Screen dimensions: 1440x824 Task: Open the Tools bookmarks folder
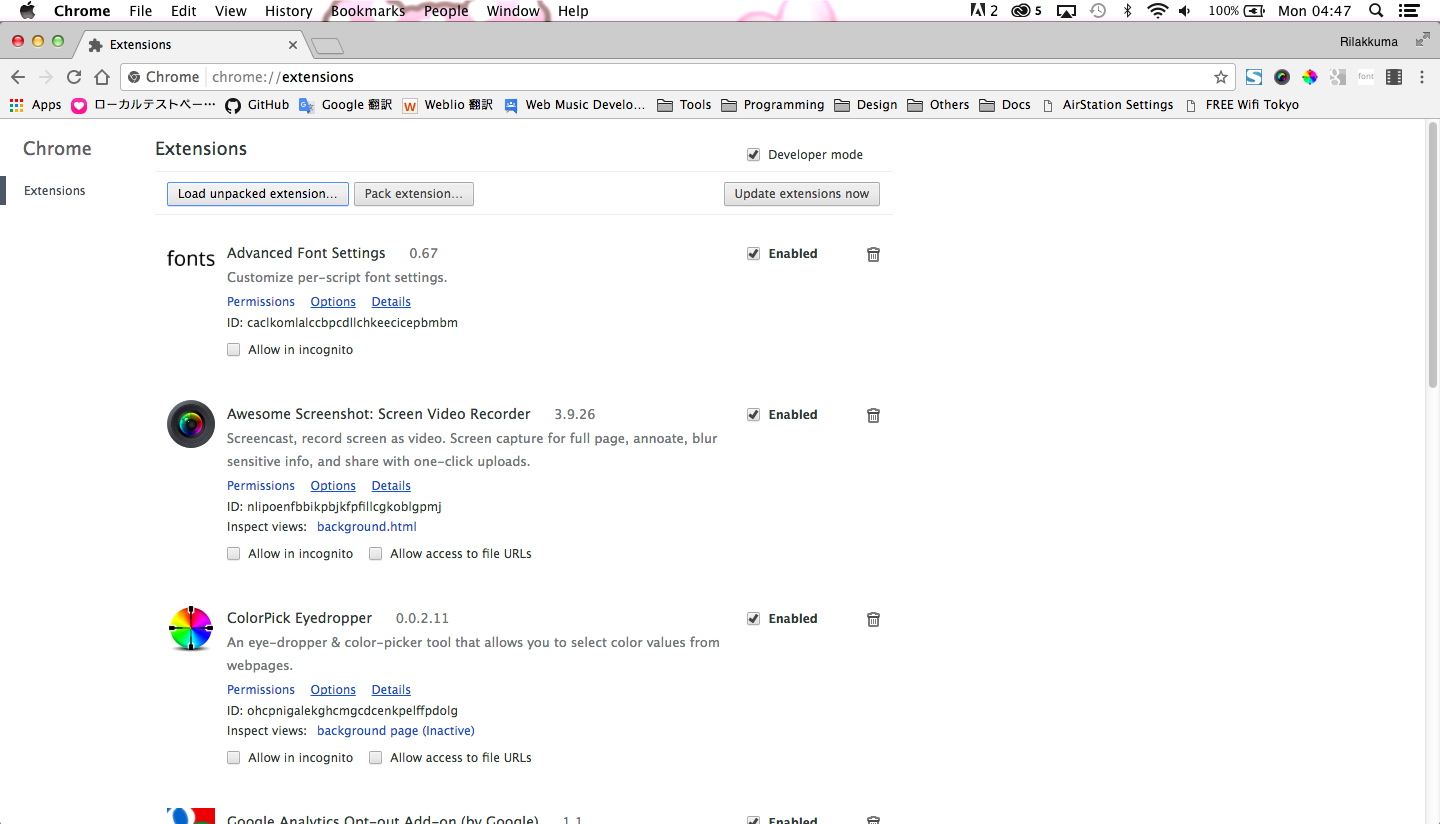pos(684,105)
